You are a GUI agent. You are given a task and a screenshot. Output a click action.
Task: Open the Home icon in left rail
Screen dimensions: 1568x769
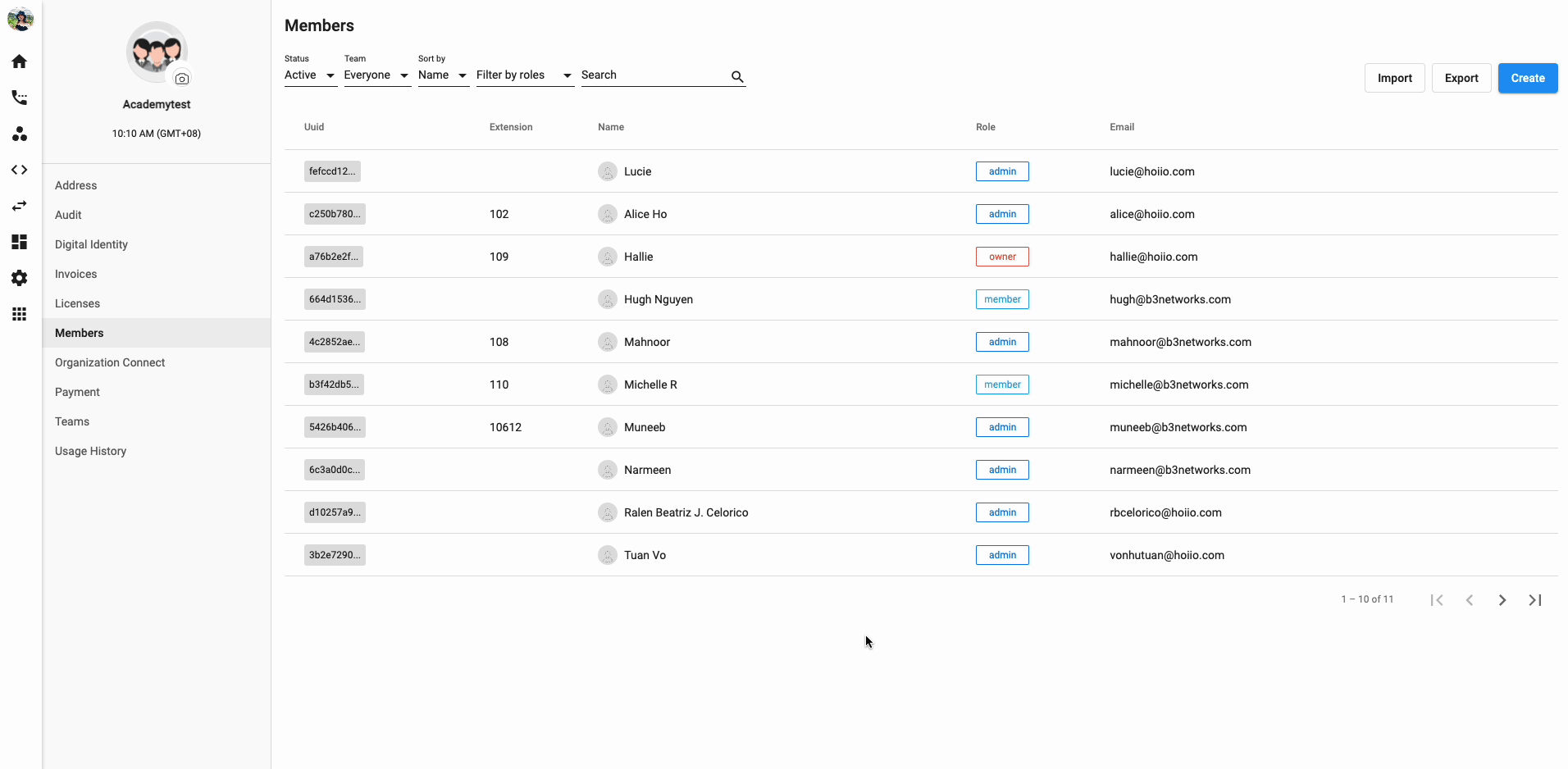coord(20,61)
